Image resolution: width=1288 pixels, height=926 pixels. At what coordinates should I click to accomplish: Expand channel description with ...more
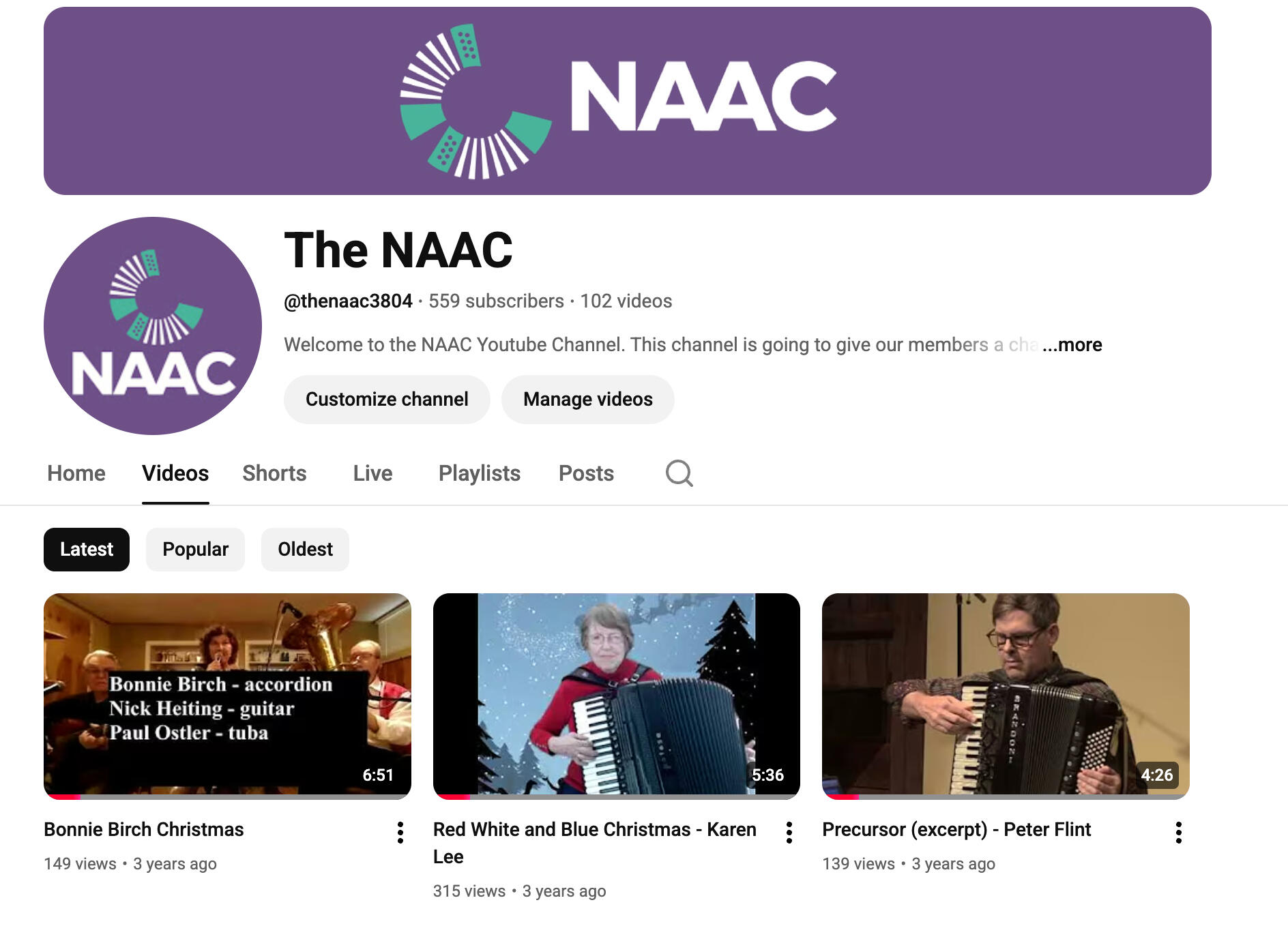point(1072,345)
